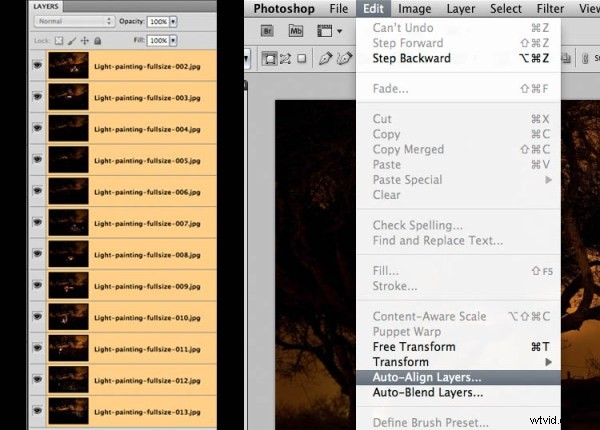The width and height of the screenshot is (600, 430).
Task: Select the Pen tool icon in options bar
Action: click(x=325, y=59)
